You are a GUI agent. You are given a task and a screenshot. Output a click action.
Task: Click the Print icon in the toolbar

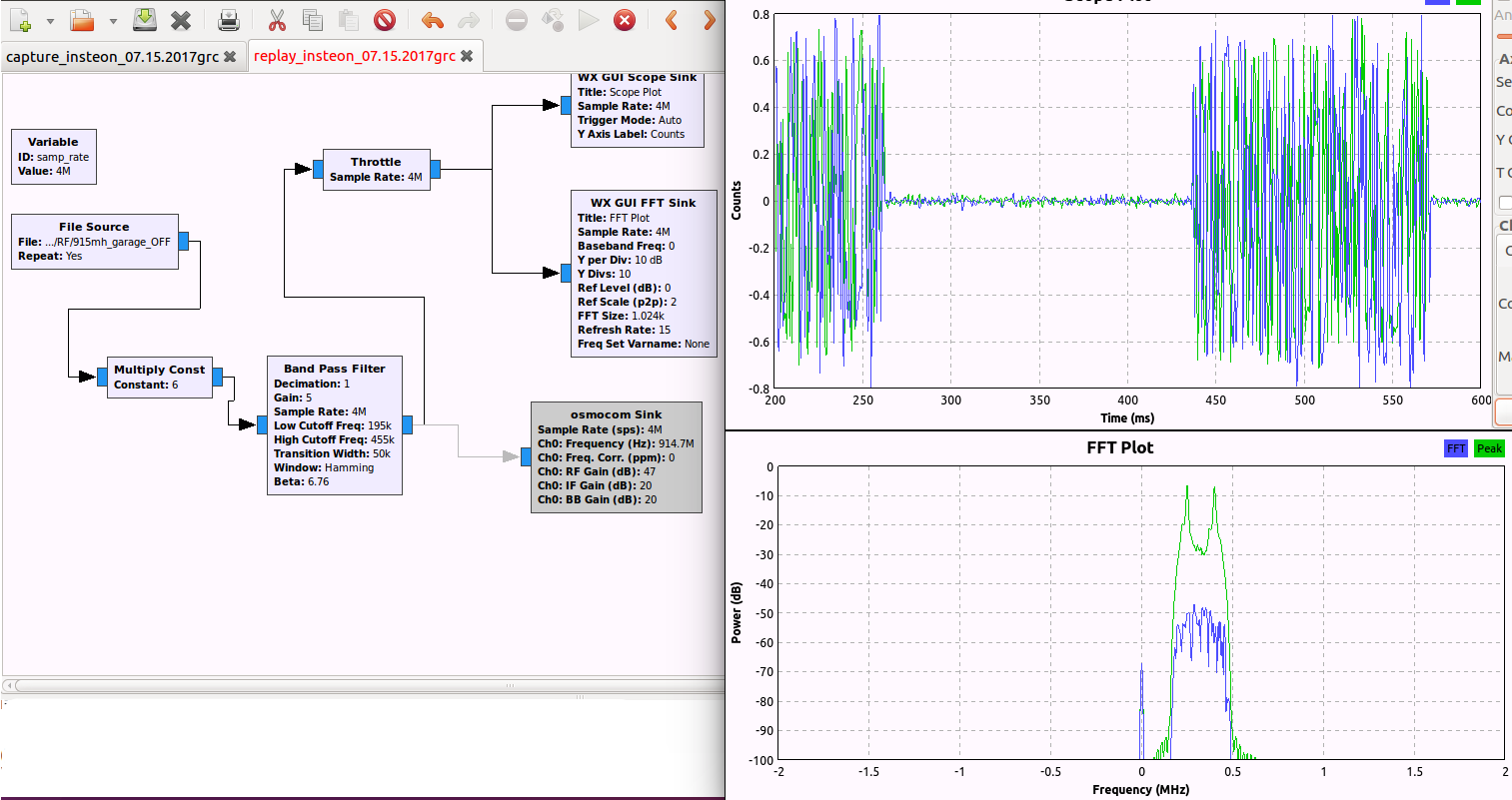pos(229,20)
